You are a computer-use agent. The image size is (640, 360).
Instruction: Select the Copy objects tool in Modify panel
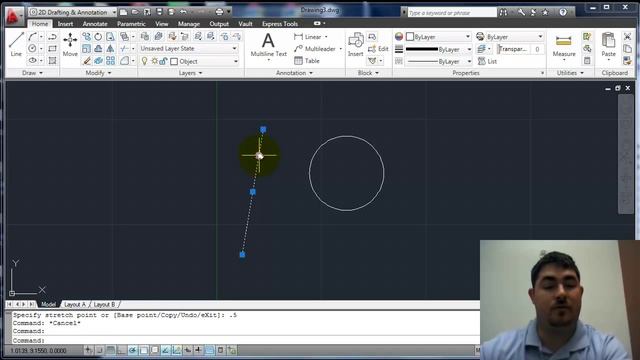coord(86,37)
